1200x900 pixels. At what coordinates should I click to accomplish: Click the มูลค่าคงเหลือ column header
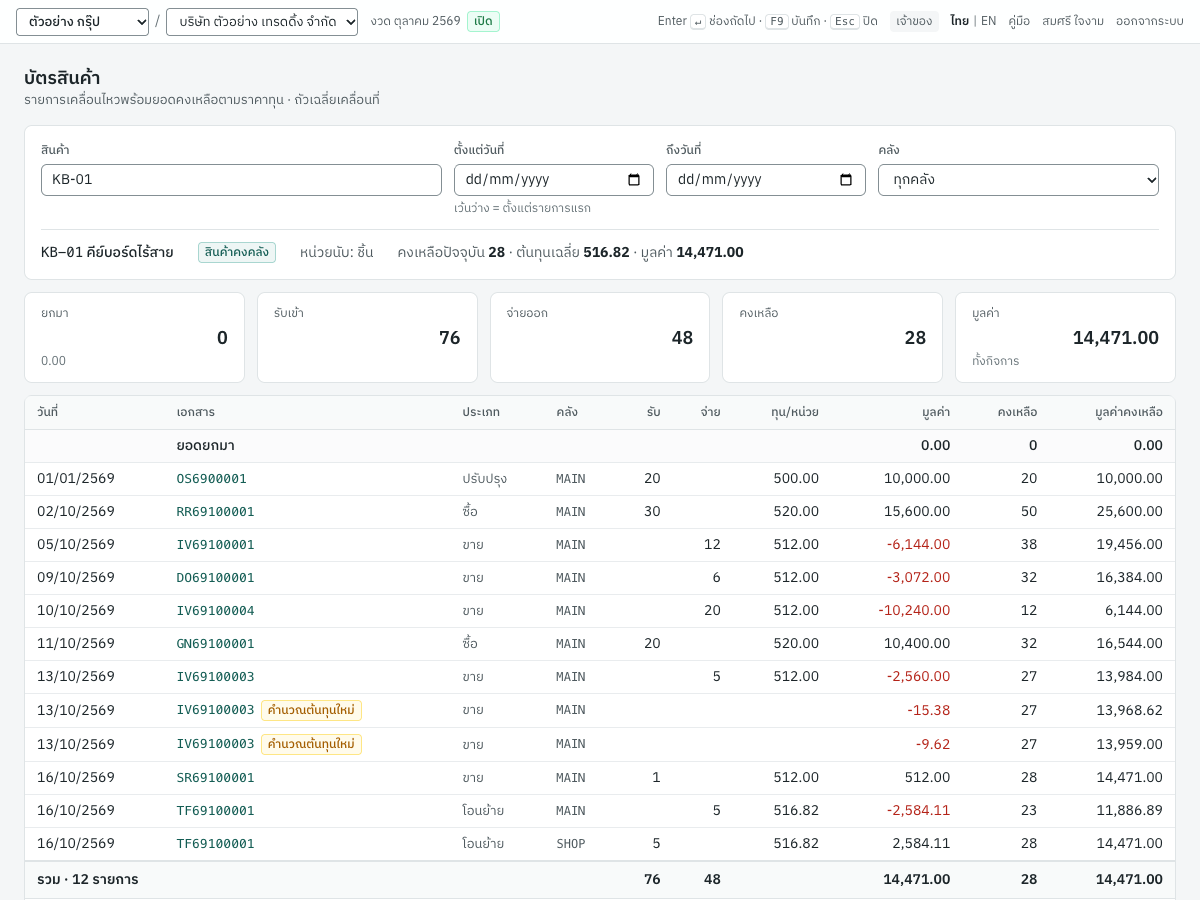(x=1129, y=412)
